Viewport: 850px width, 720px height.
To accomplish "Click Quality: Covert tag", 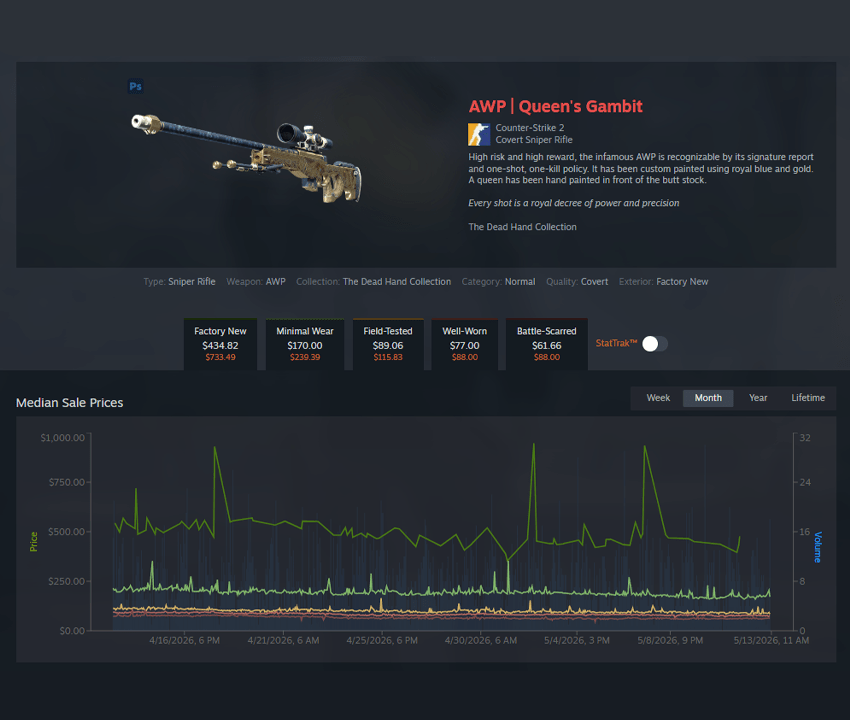I will click(x=577, y=281).
